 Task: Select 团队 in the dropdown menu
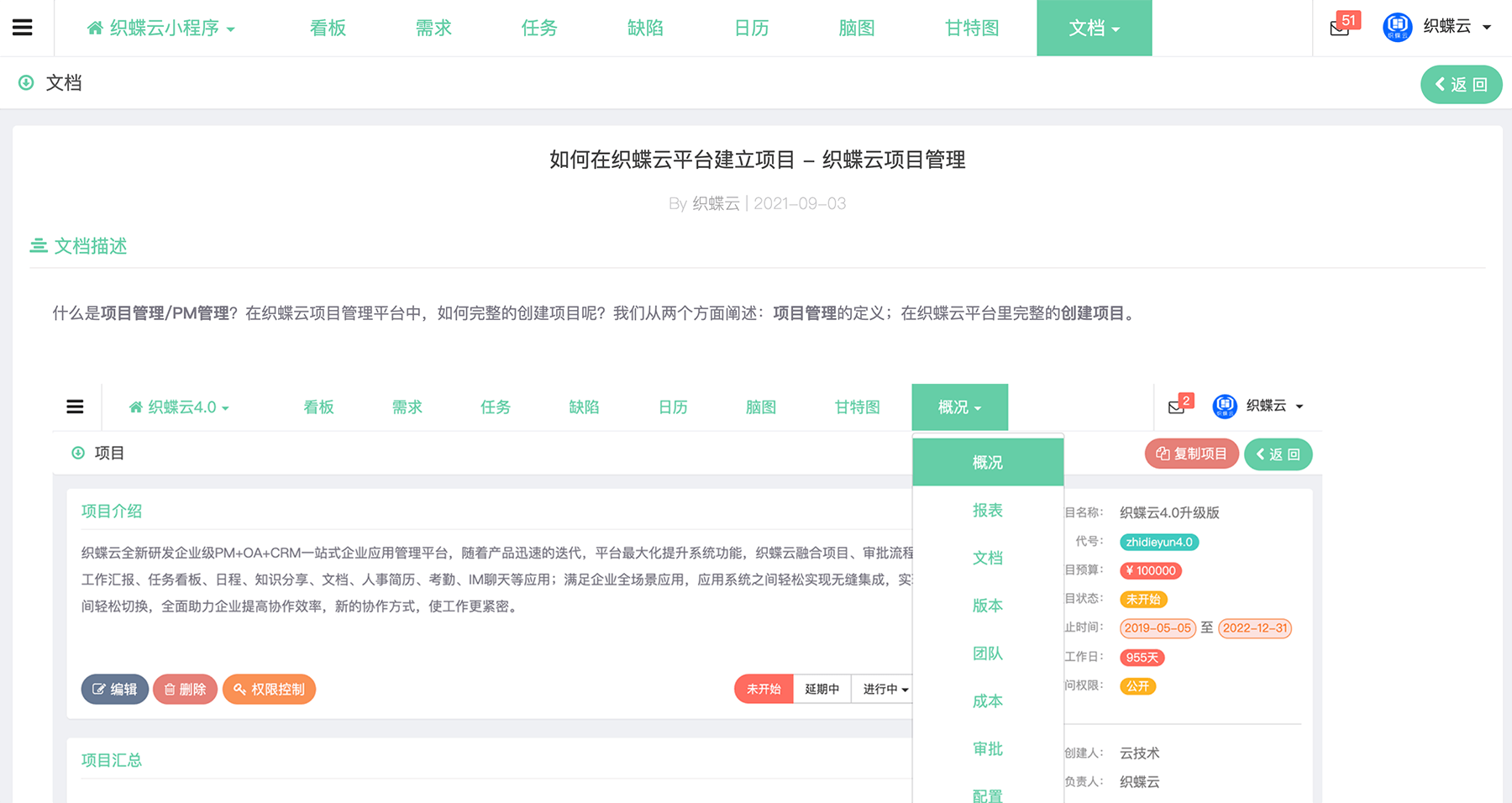coord(988,653)
